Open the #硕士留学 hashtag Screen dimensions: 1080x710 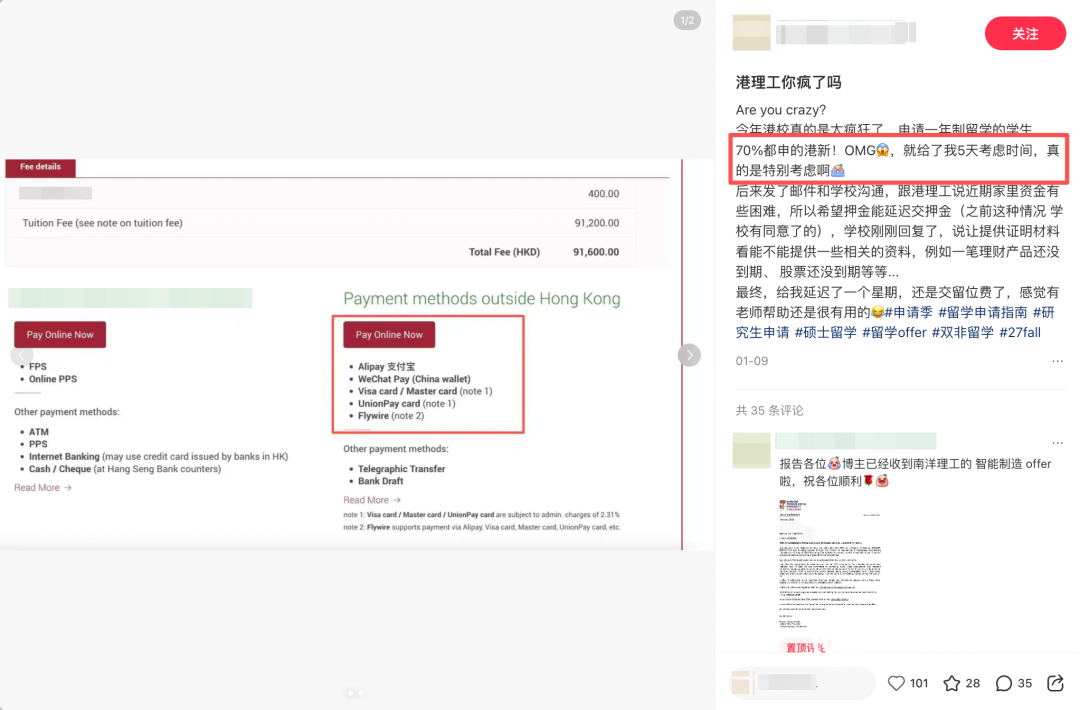coord(825,332)
